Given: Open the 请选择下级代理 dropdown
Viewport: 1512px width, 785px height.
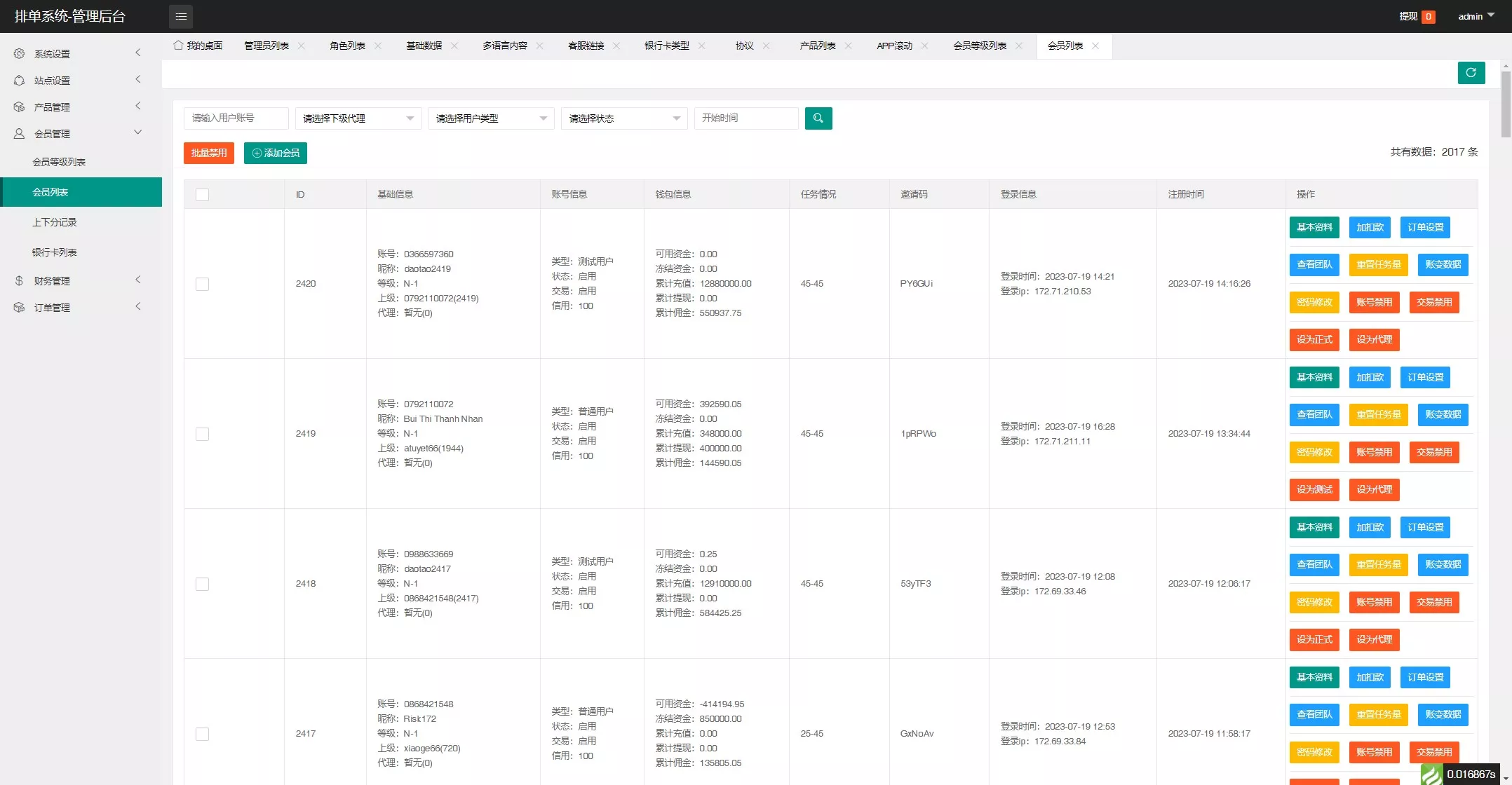Looking at the screenshot, I should coord(358,118).
